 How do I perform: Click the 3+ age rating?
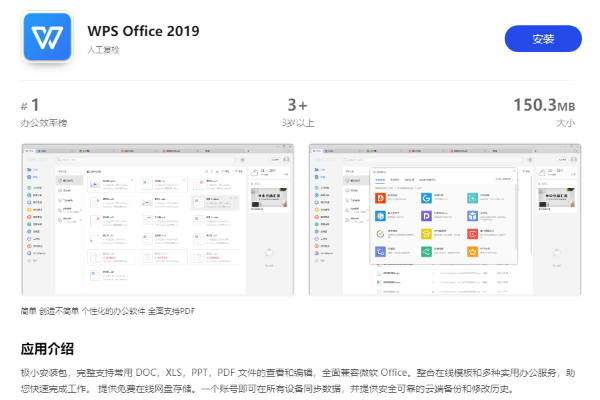(x=298, y=105)
